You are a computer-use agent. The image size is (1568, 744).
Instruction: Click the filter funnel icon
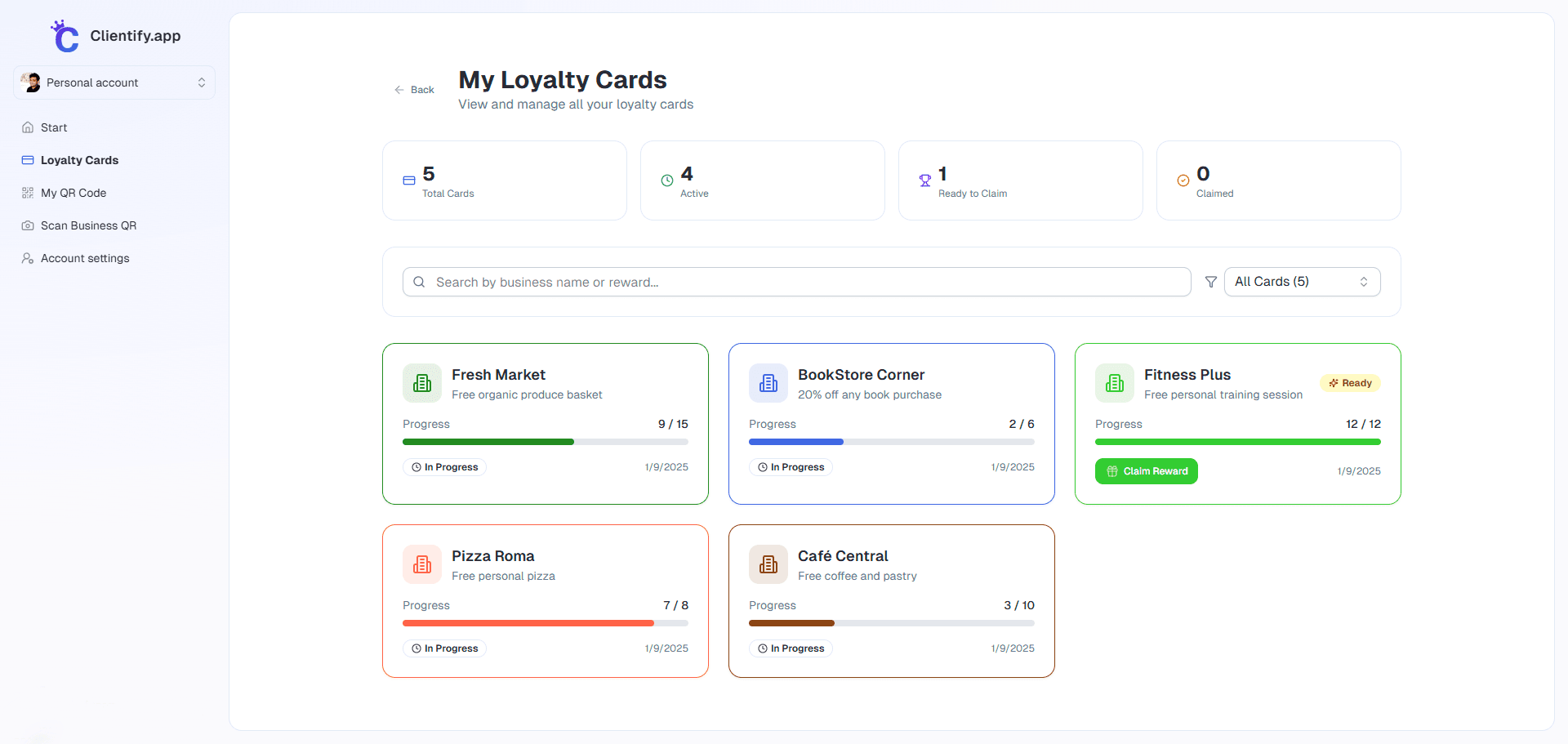coord(1211,282)
